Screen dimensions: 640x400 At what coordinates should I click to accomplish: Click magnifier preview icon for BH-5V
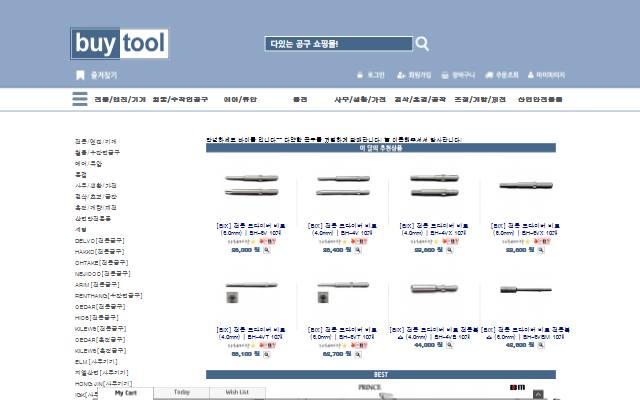point(267,250)
